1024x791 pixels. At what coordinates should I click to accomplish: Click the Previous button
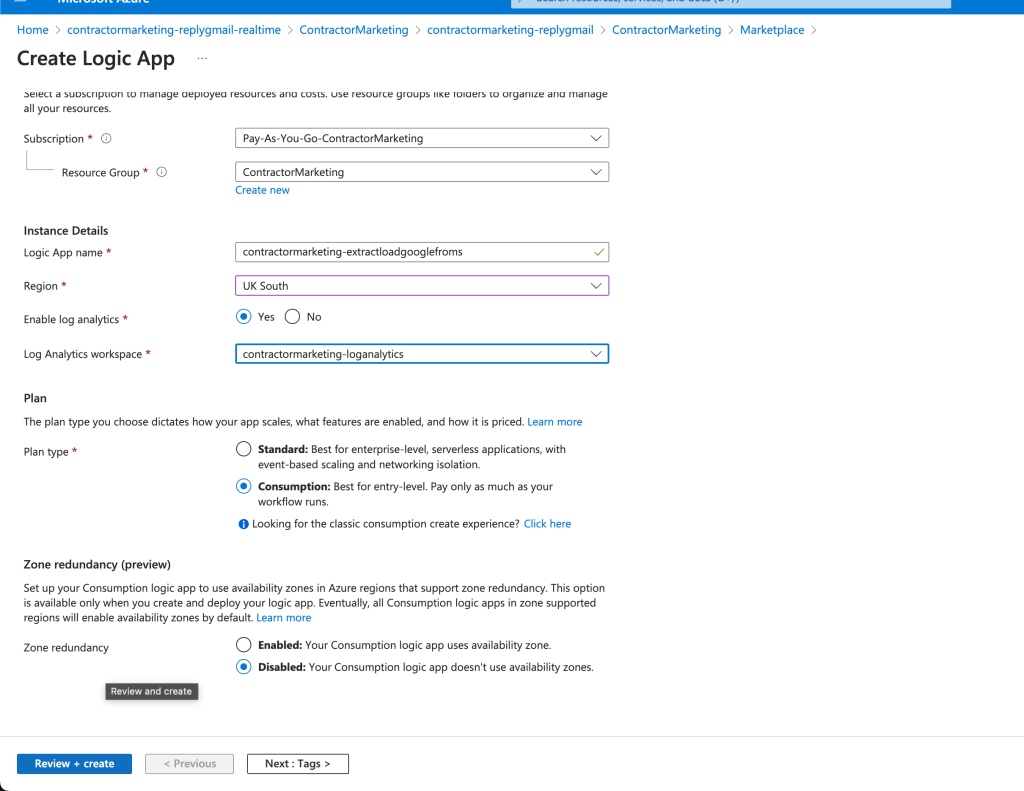point(189,764)
